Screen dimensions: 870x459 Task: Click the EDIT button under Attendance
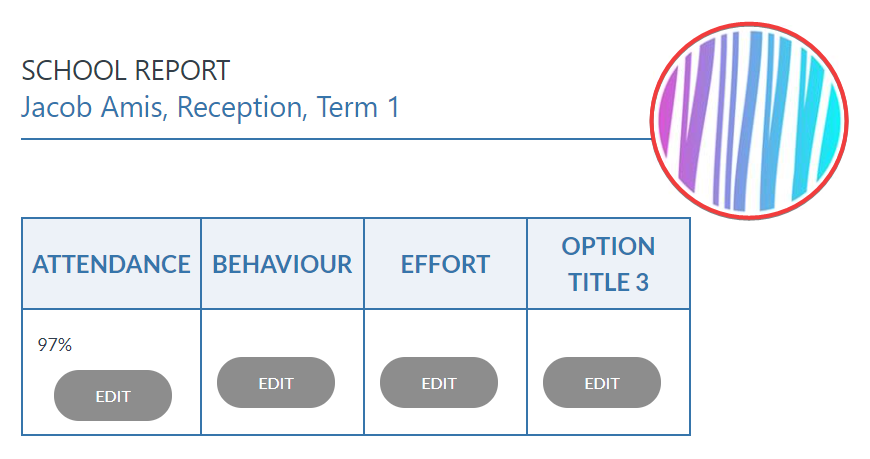click(x=113, y=396)
